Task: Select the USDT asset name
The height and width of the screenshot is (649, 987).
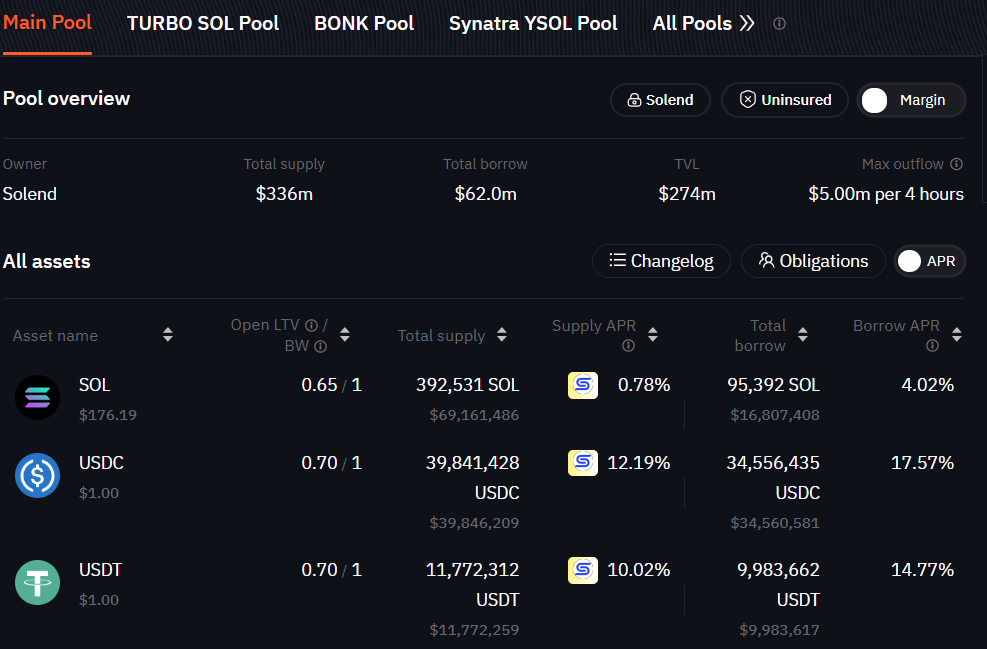Action: click(x=100, y=570)
